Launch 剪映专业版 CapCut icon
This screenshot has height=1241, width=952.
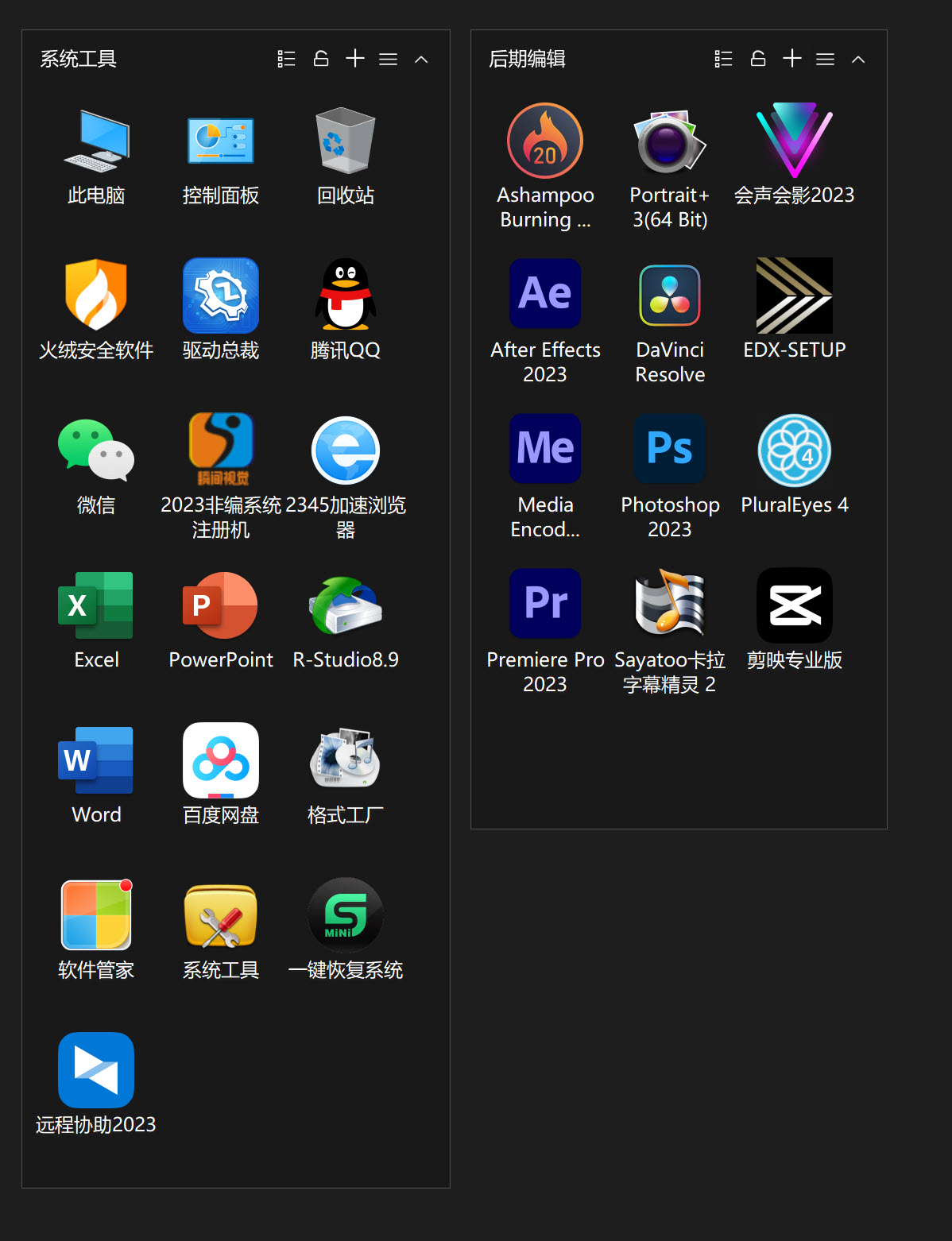pyautogui.click(x=795, y=605)
